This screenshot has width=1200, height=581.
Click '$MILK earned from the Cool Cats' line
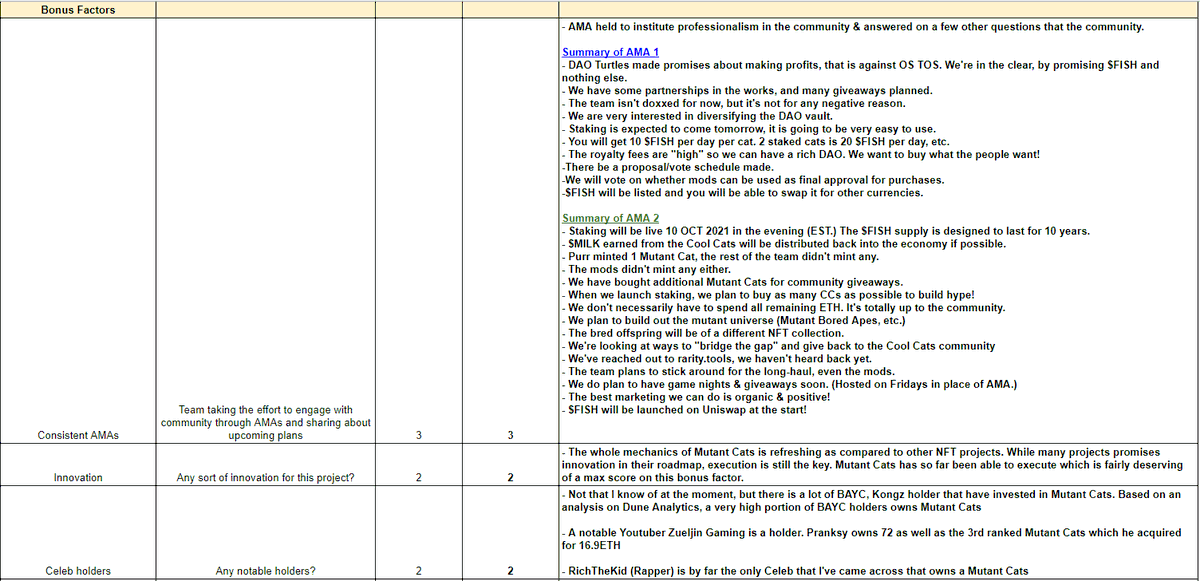coord(784,244)
